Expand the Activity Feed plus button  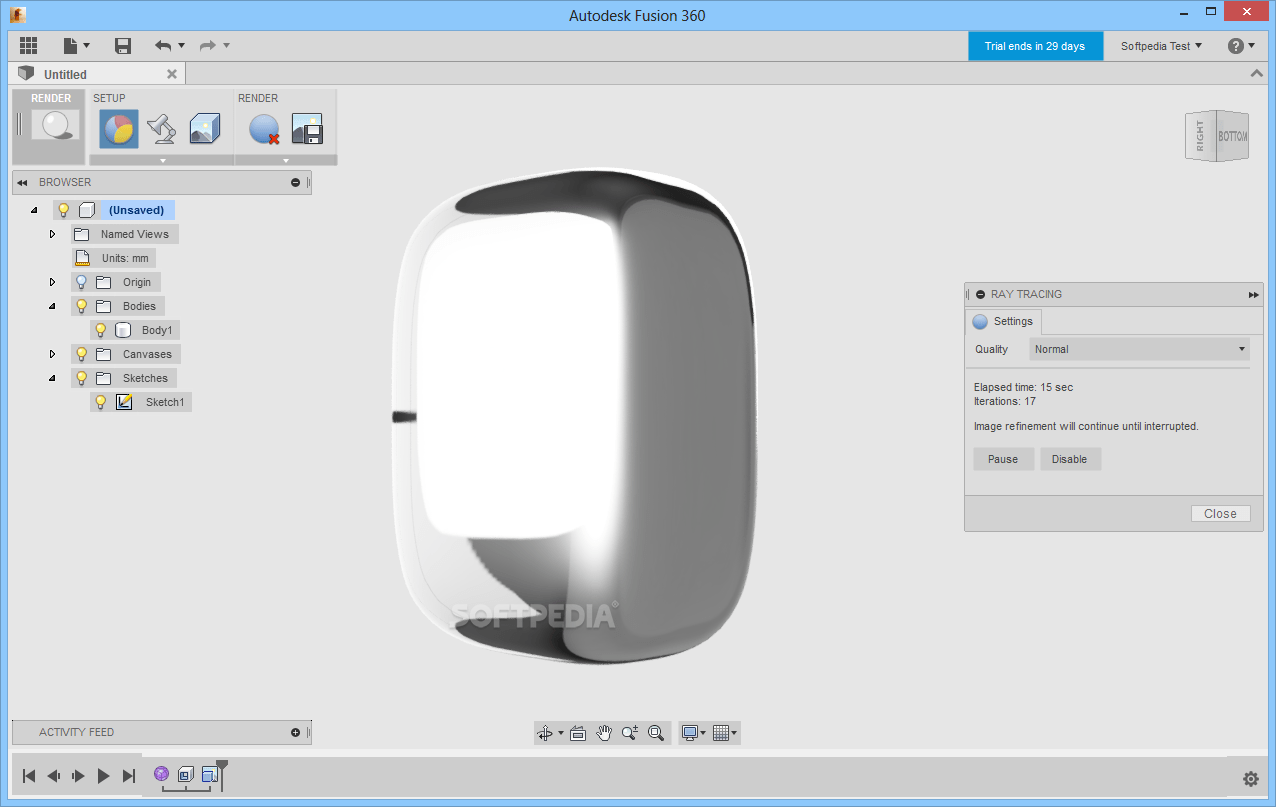pyautogui.click(x=295, y=732)
